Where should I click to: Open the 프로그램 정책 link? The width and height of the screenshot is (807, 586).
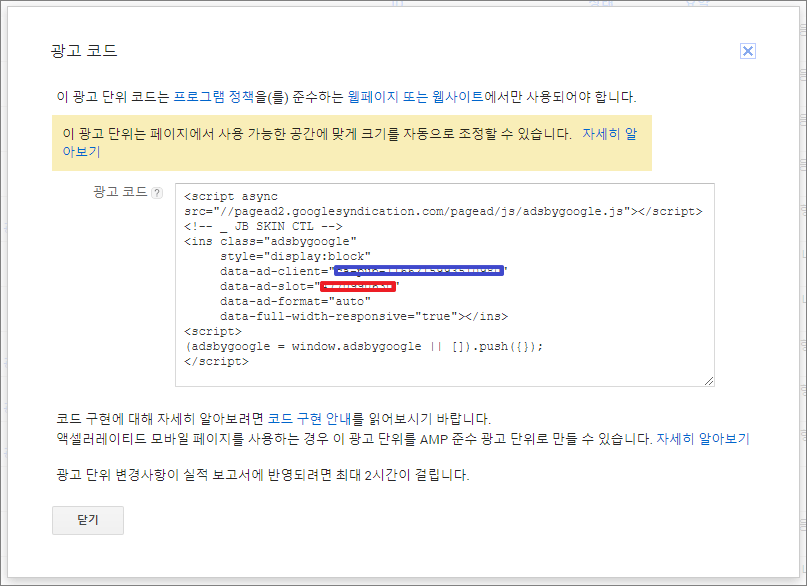pos(214,97)
